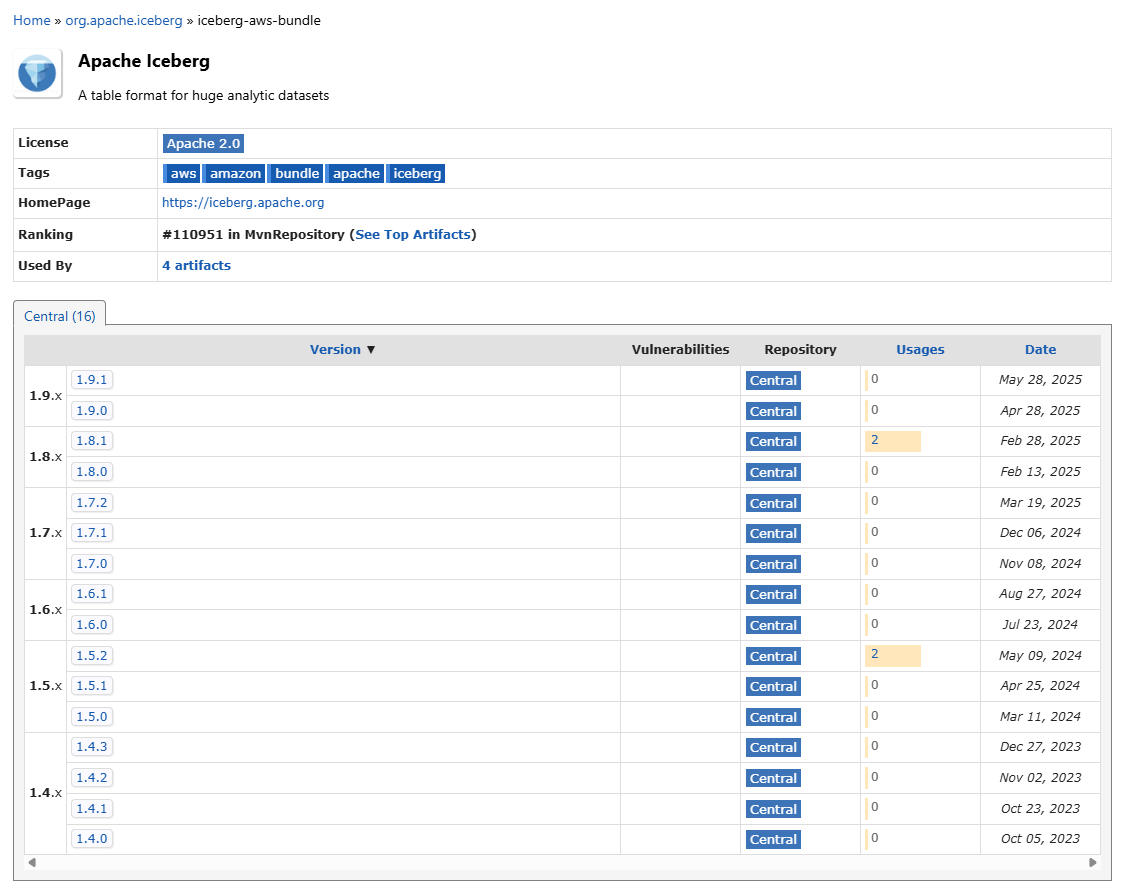This screenshot has width=1125, height=893.
Task: Sort by Version column header
Action: (x=335, y=349)
